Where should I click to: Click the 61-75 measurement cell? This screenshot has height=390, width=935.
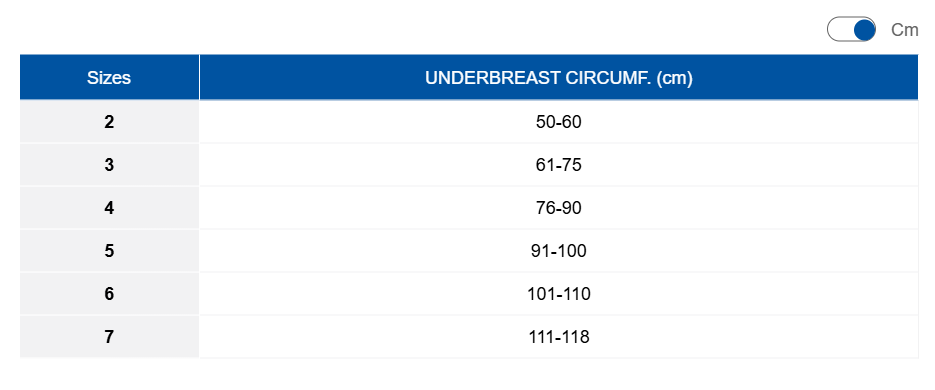(559, 165)
